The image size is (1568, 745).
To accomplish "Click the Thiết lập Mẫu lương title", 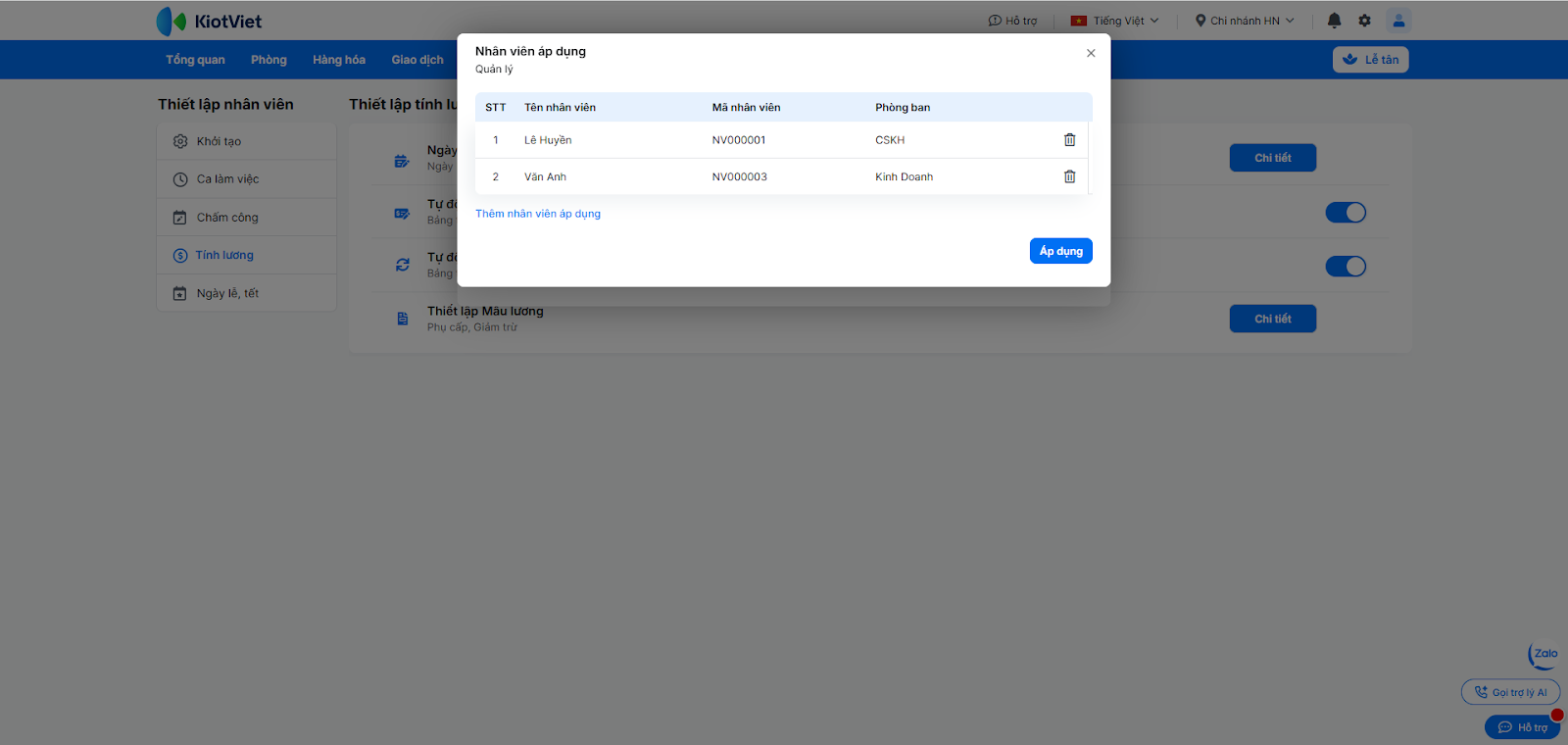I will click(x=485, y=311).
